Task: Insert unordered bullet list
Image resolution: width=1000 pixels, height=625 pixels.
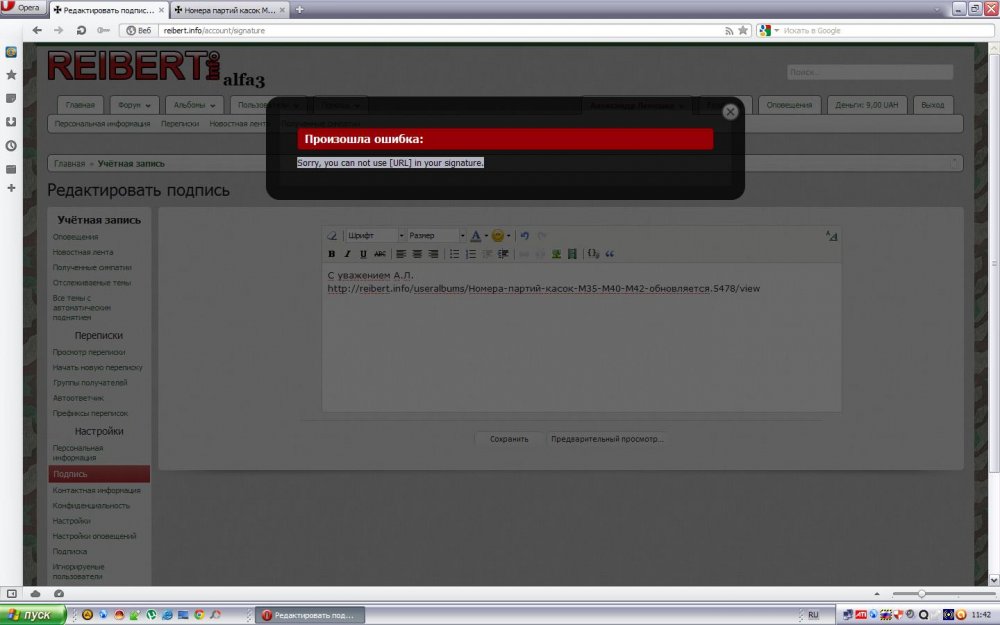Action: [455, 254]
